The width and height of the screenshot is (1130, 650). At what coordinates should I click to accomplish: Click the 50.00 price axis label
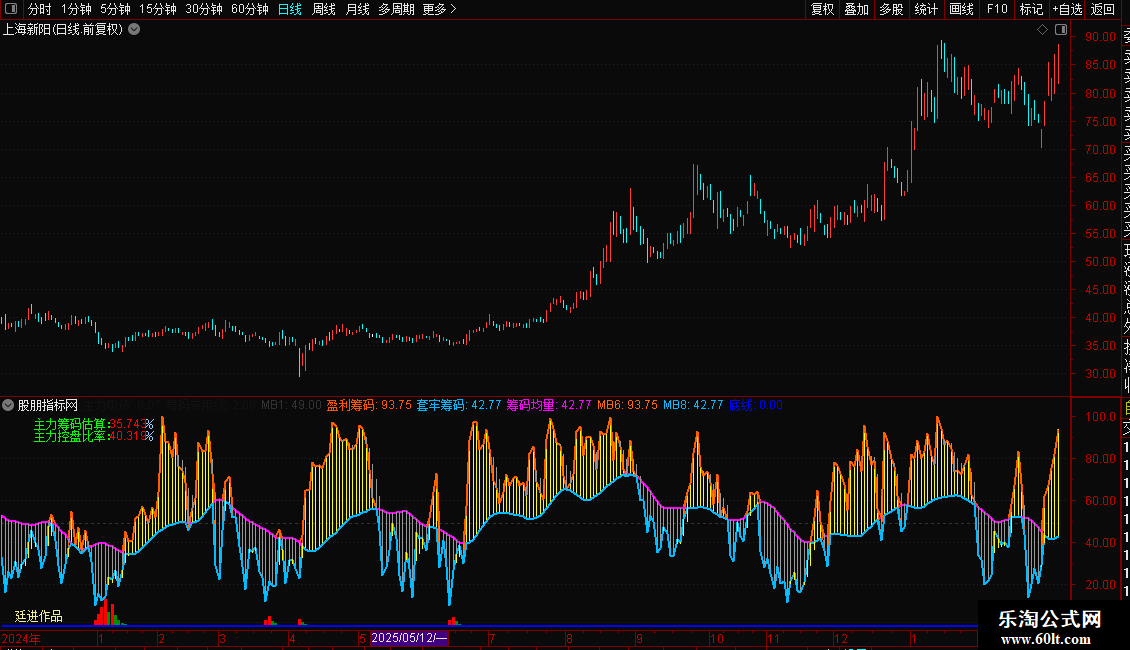1100,262
